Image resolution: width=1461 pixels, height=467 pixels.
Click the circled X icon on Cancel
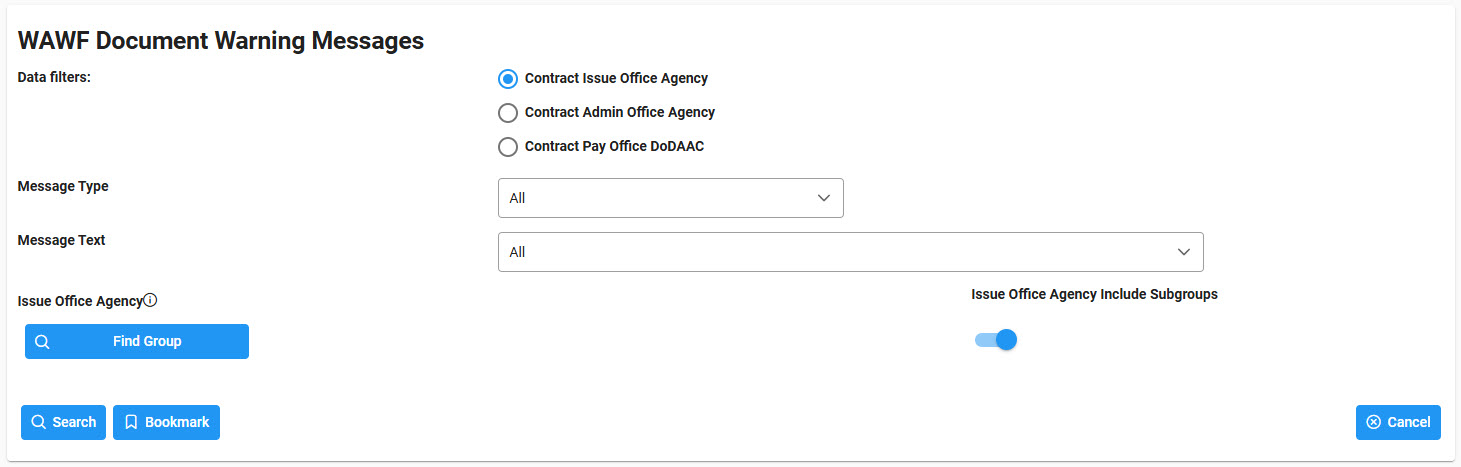tap(1373, 422)
